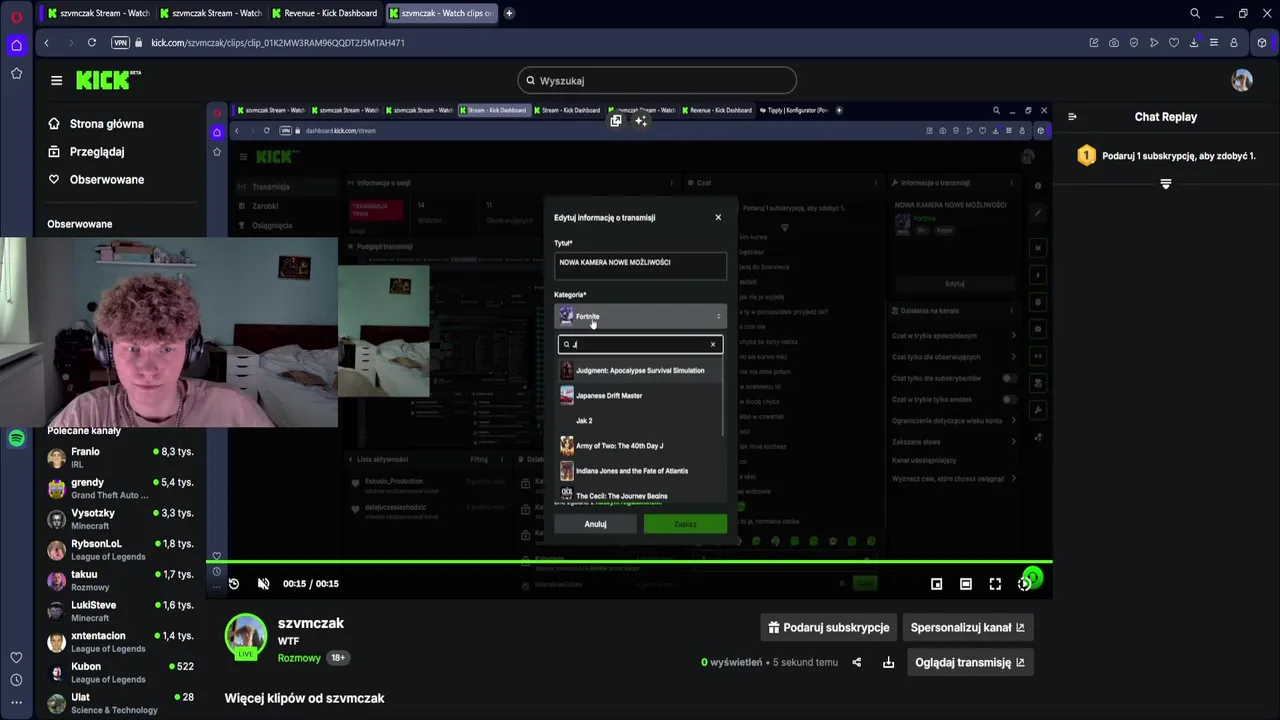Toggle the Kick hamburger sidebar menu
The width and height of the screenshot is (1280, 720).
coord(56,80)
